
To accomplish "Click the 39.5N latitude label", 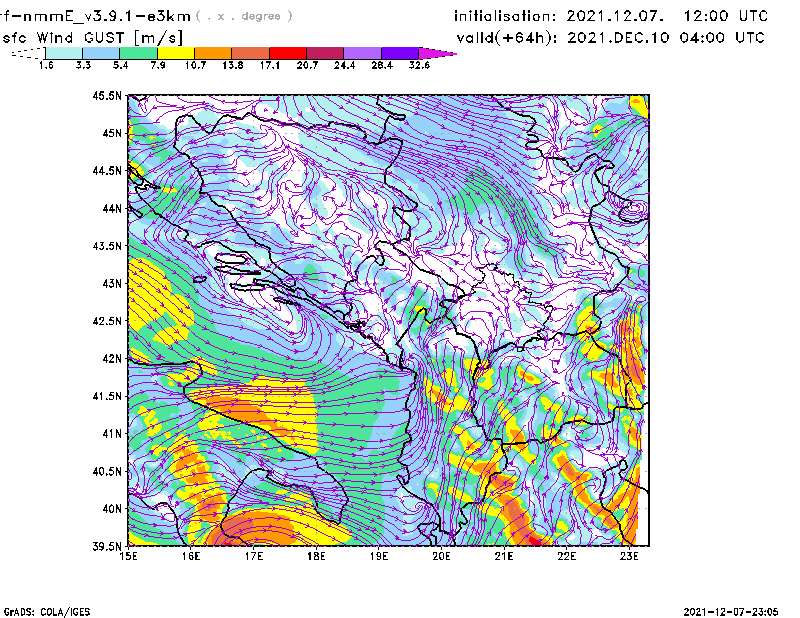I will tap(107, 547).
